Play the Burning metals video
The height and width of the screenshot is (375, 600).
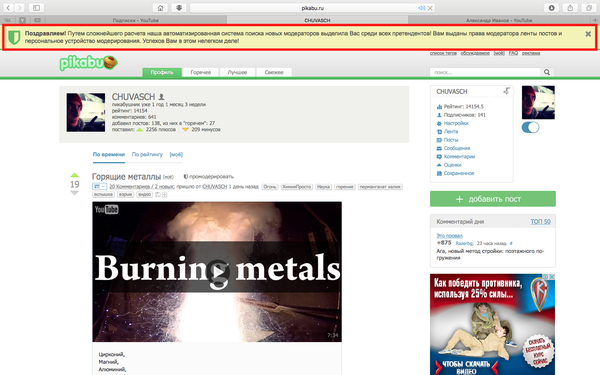(x=218, y=272)
